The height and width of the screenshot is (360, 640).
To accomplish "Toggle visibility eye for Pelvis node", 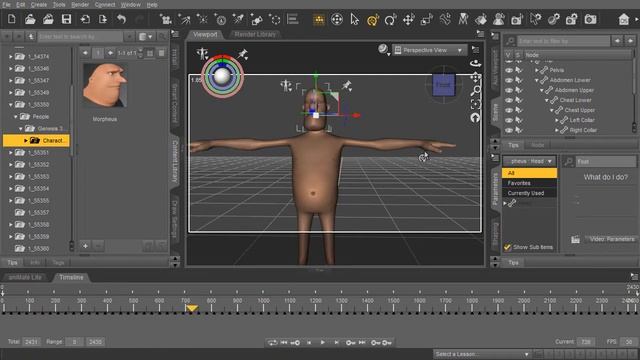I will (509, 70).
